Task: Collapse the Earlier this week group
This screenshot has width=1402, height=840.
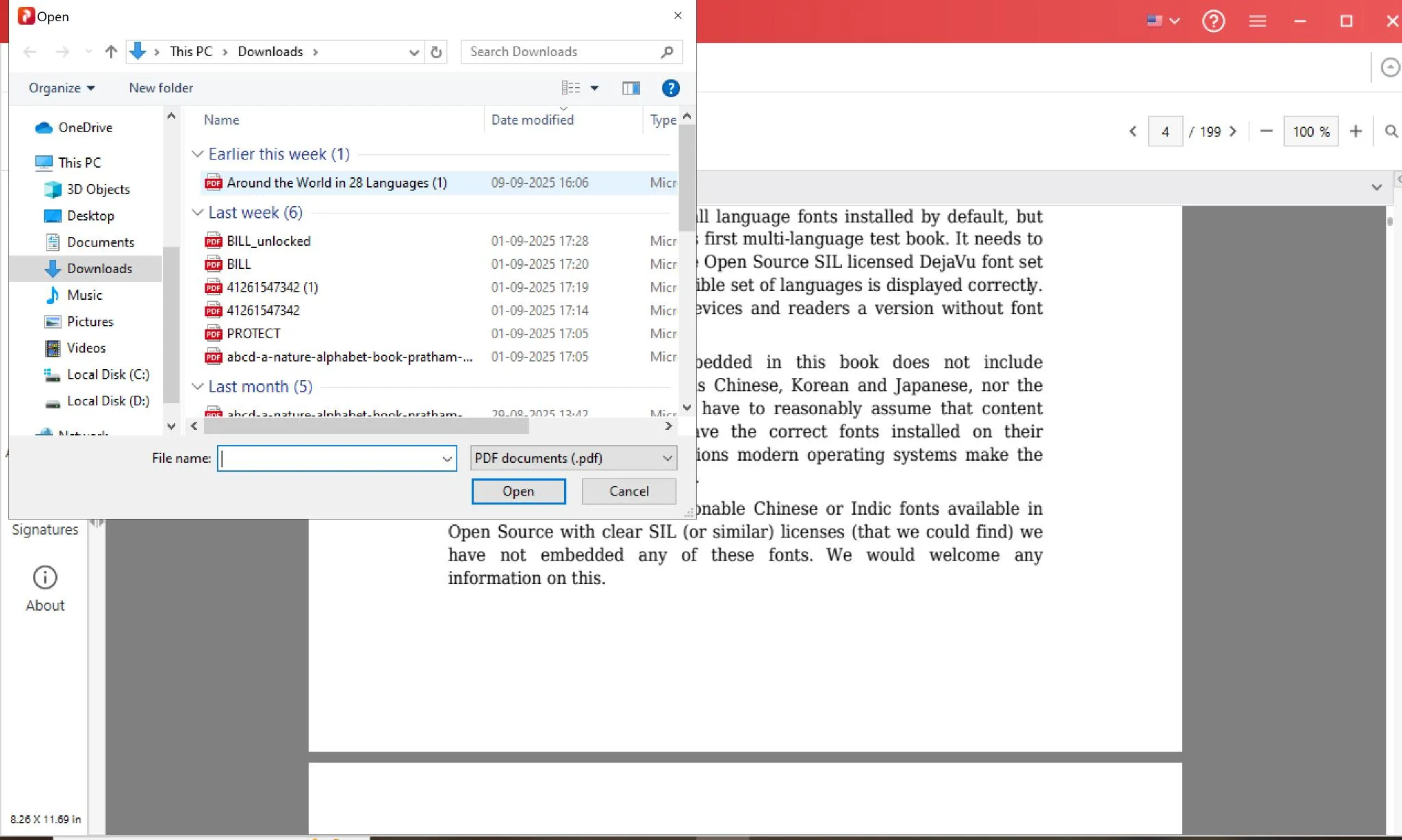Action: coord(197,154)
